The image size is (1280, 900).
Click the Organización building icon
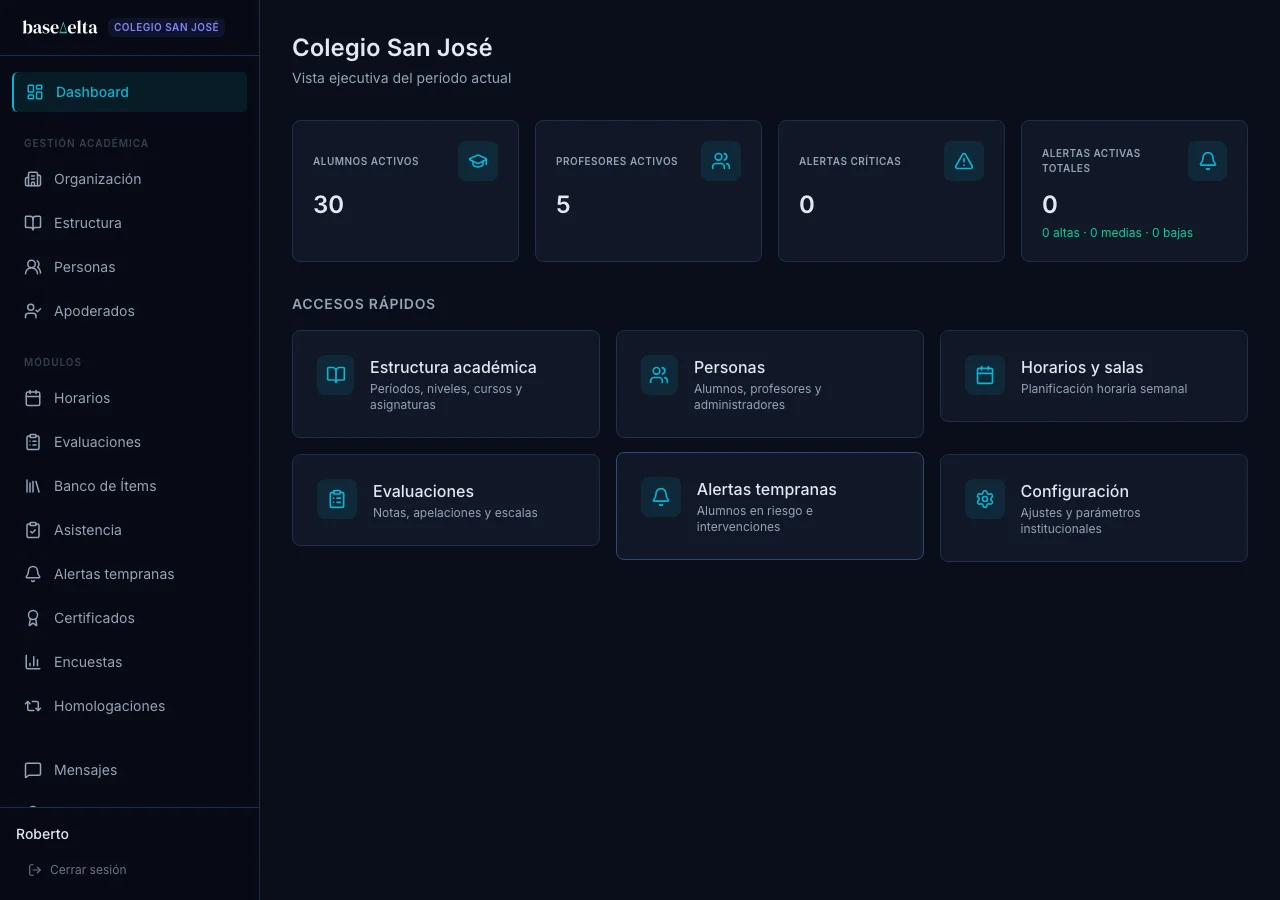(33, 179)
